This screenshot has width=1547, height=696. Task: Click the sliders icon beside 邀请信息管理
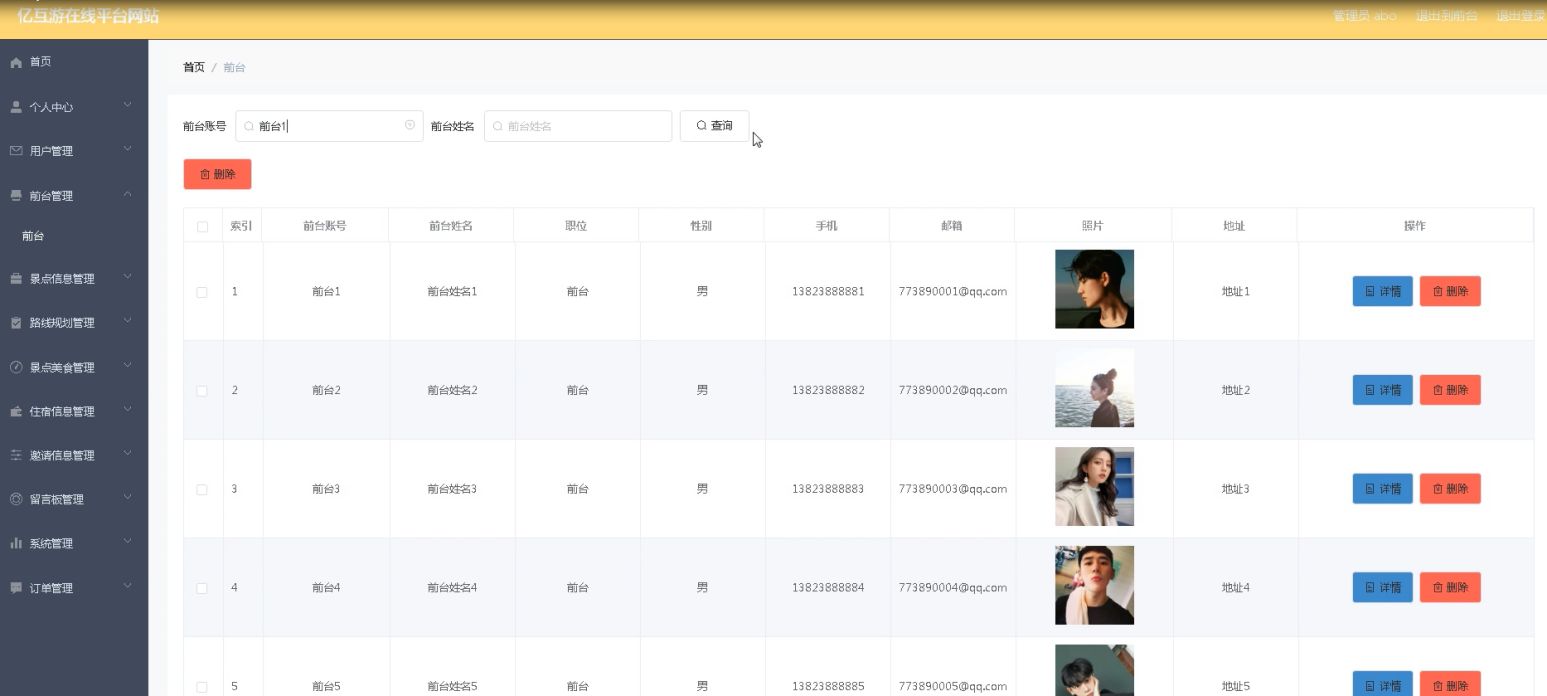pyautogui.click(x=16, y=455)
